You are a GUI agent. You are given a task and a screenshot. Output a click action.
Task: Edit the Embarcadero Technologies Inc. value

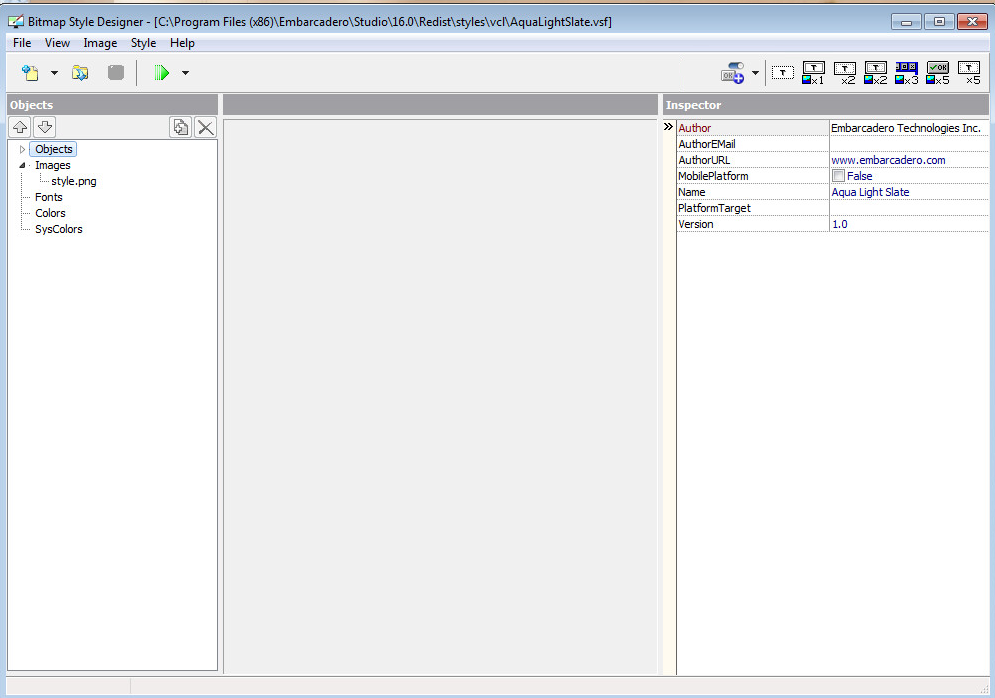coord(906,128)
